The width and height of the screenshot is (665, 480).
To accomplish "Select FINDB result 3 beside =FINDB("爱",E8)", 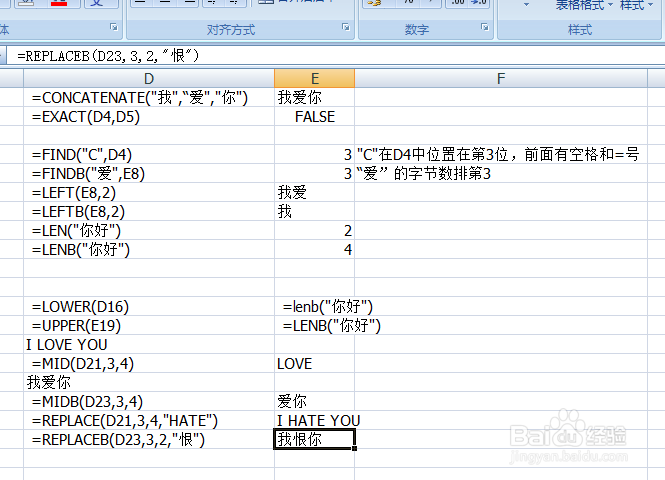I will (314, 174).
